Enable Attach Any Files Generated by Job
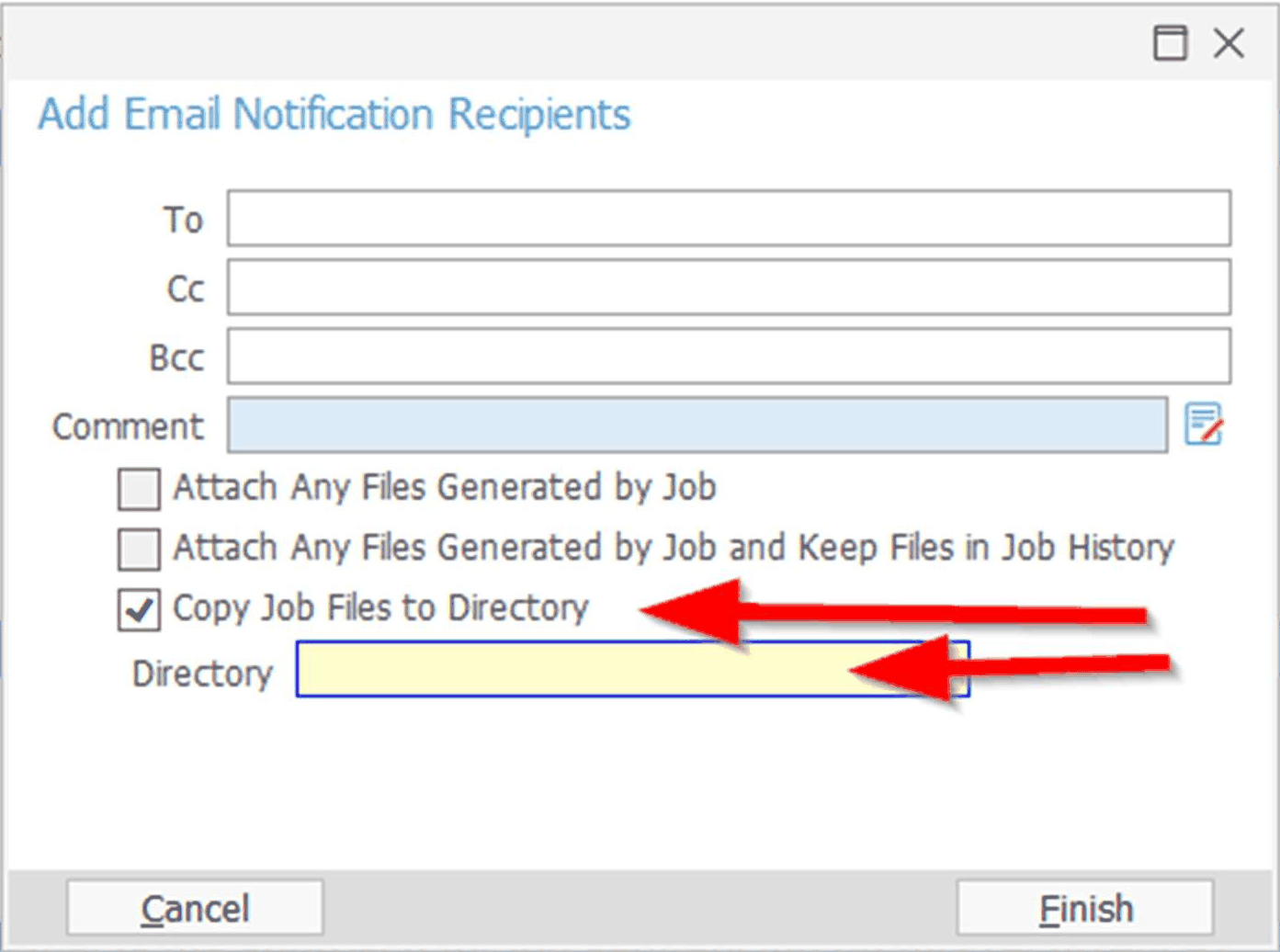The height and width of the screenshot is (952, 1280). coord(139,488)
